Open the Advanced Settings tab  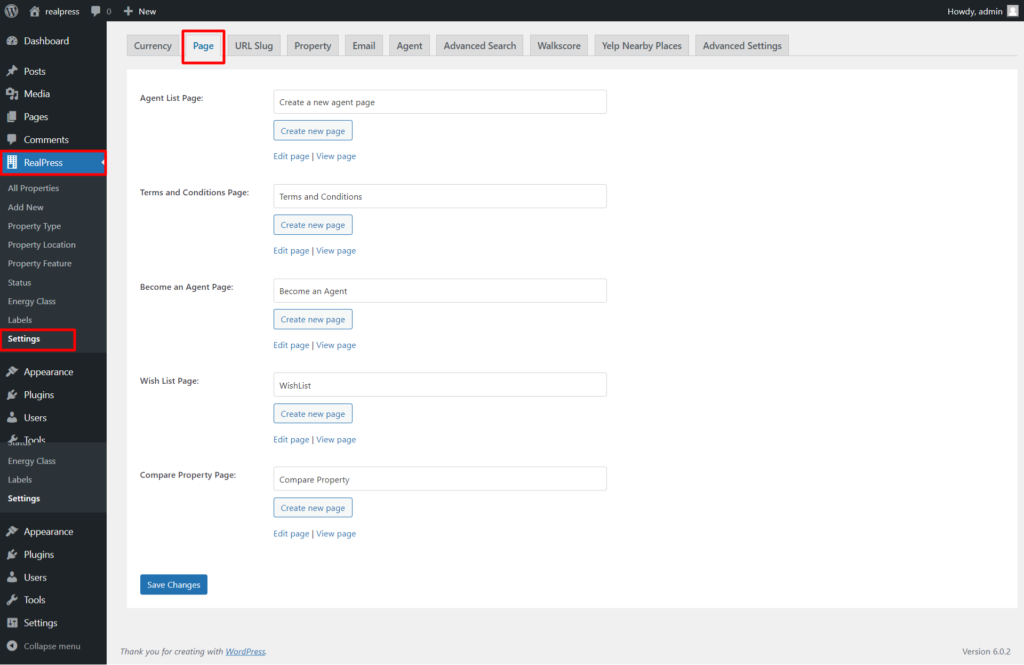[x=742, y=46]
